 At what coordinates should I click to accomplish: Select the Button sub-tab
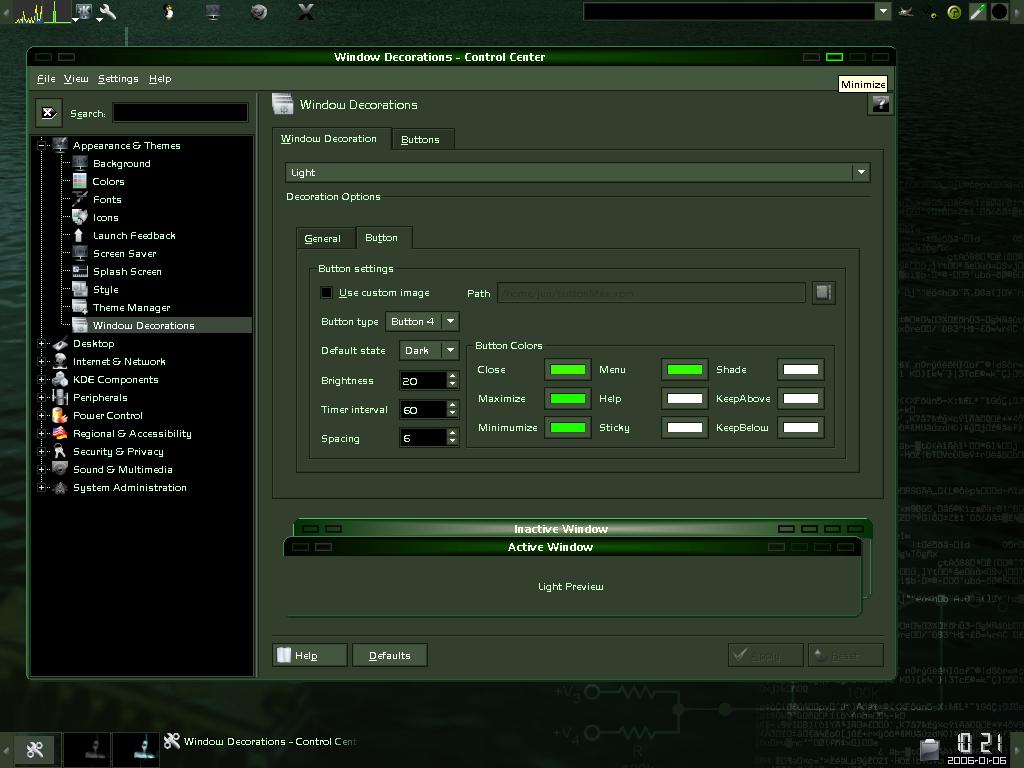coord(384,238)
